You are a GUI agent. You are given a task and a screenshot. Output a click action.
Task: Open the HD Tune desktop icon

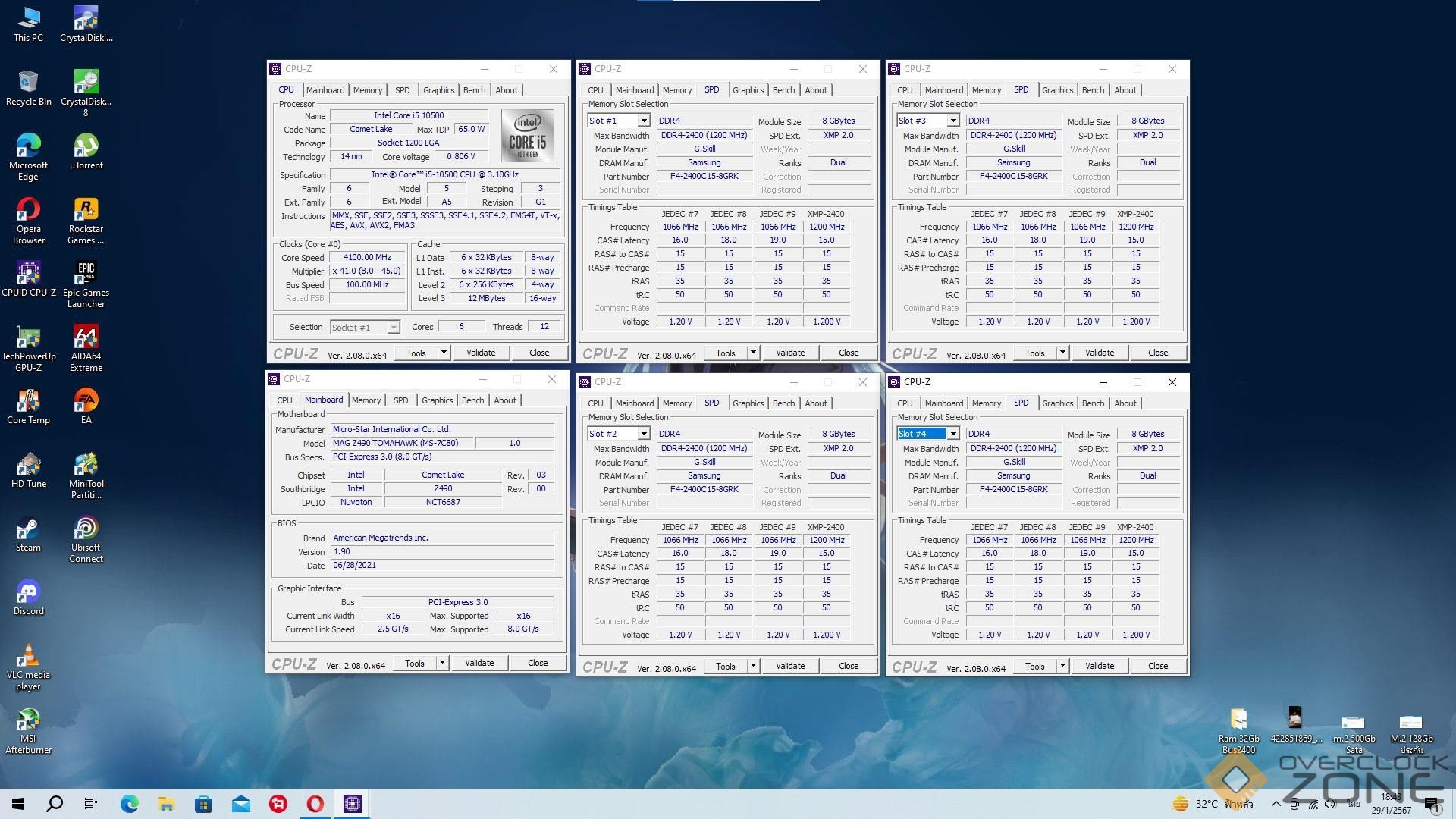(x=28, y=465)
